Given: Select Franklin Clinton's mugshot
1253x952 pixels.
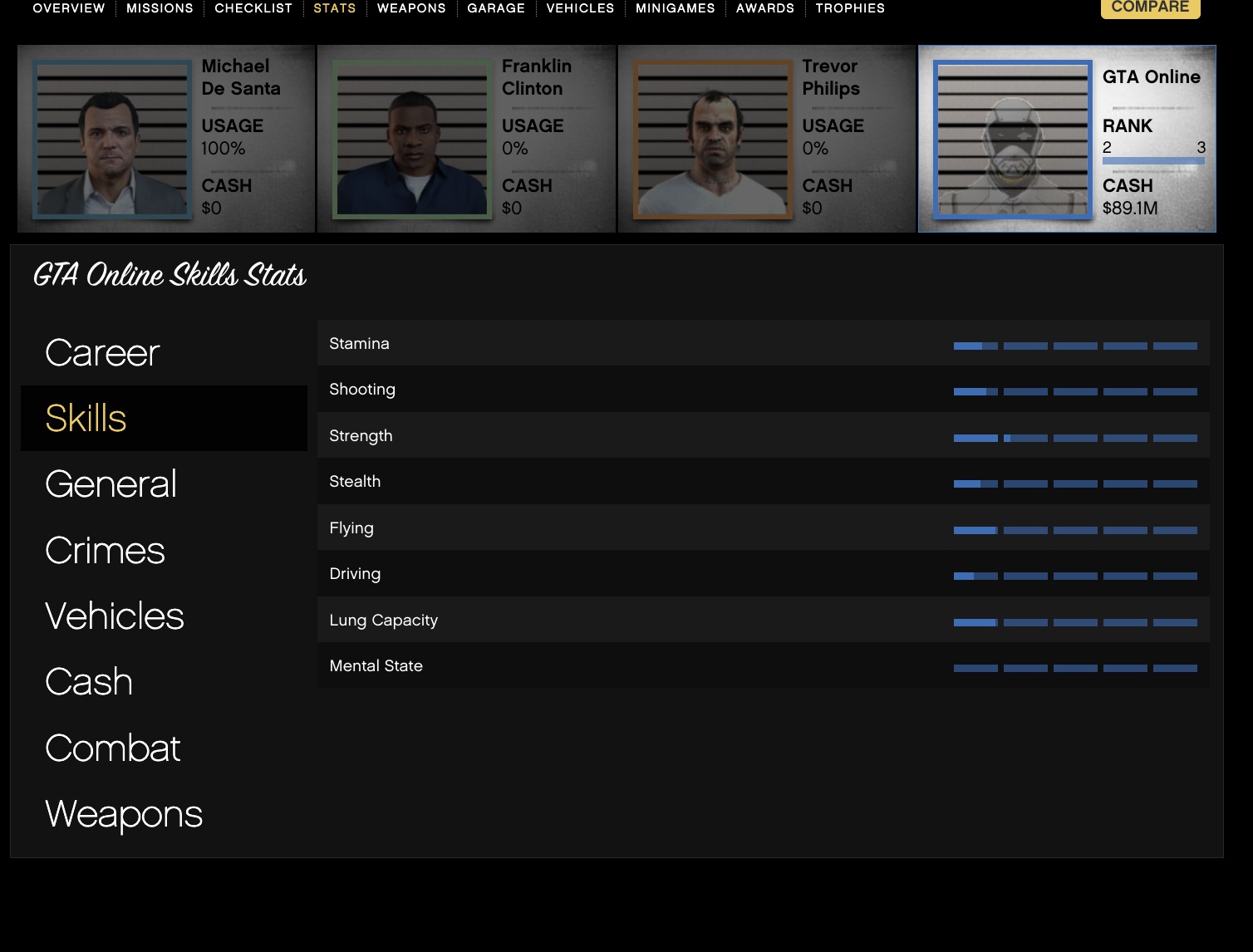Looking at the screenshot, I should pyautogui.click(x=412, y=139).
